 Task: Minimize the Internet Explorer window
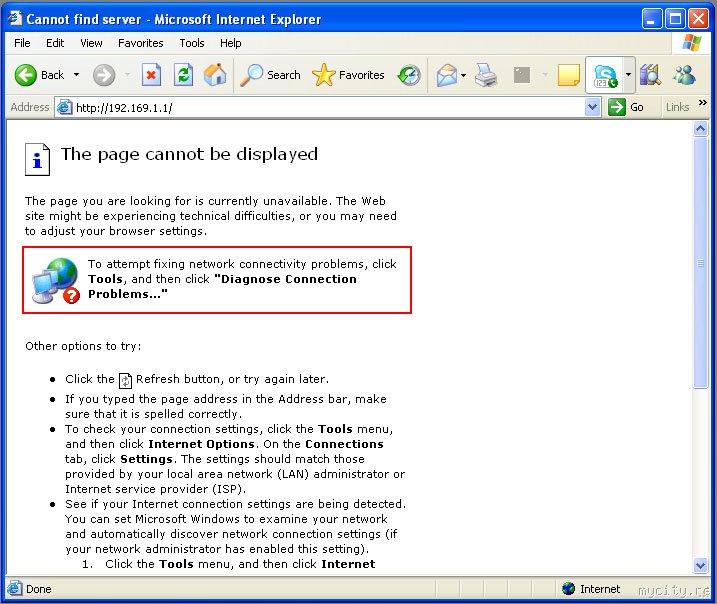pos(651,19)
